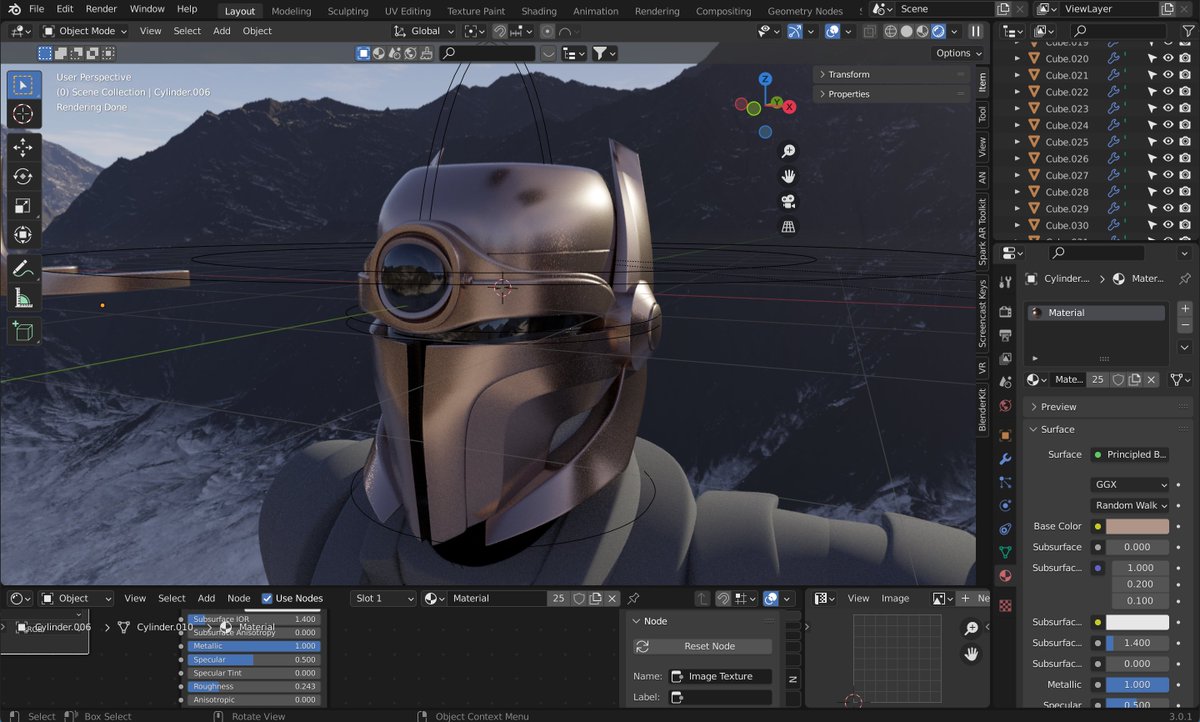Select the Scale tool in the toolbar
The height and width of the screenshot is (722, 1200).
[x=22, y=206]
